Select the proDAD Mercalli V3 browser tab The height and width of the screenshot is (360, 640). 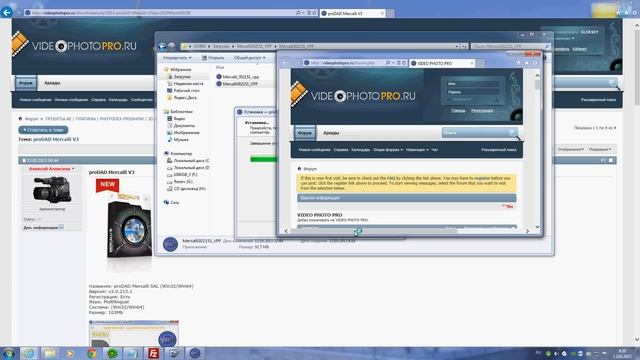click(352, 13)
